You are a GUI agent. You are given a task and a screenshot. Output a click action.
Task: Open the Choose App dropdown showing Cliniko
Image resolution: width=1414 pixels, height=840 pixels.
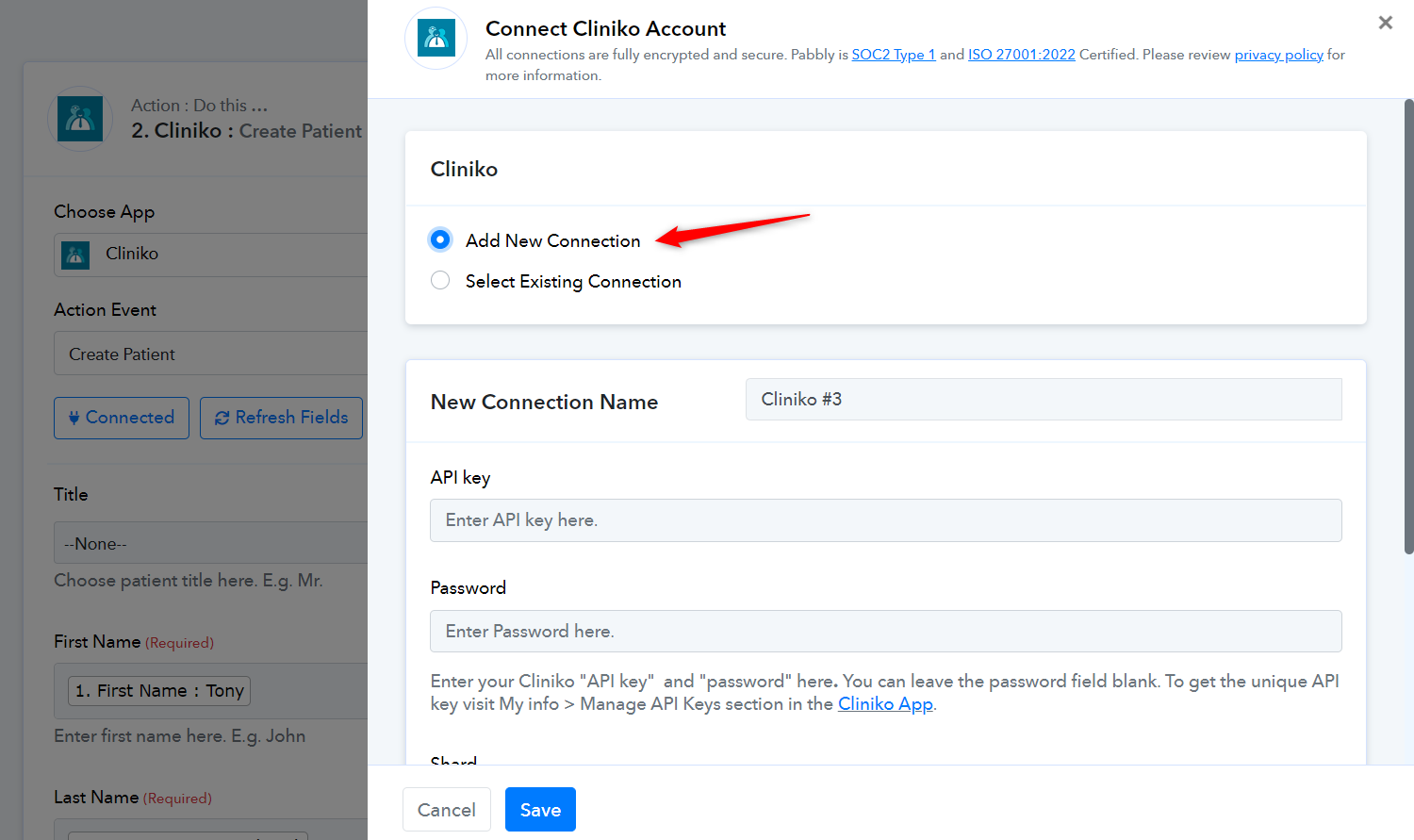(210, 255)
